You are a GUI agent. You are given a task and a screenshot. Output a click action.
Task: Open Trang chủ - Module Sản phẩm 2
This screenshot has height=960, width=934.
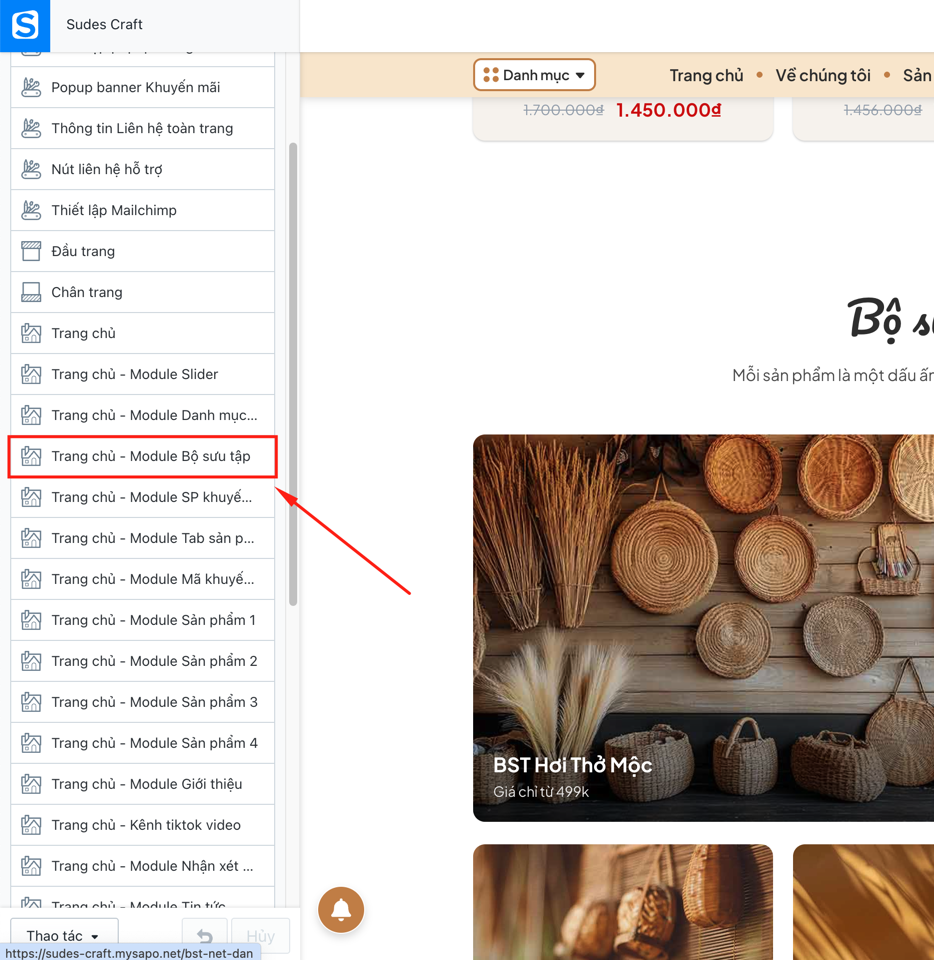click(143, 662)
